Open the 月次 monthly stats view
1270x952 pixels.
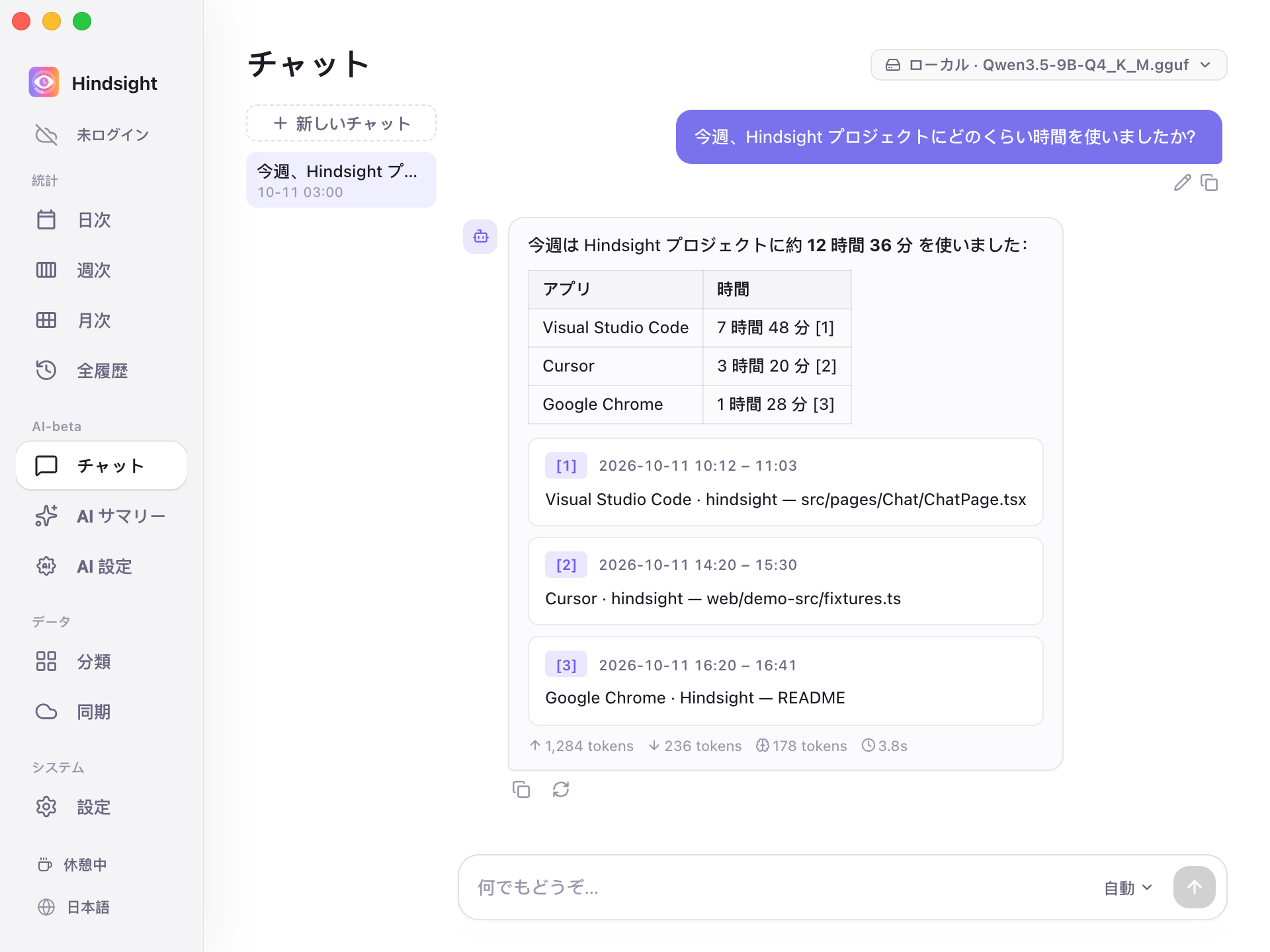coord(101,320)
